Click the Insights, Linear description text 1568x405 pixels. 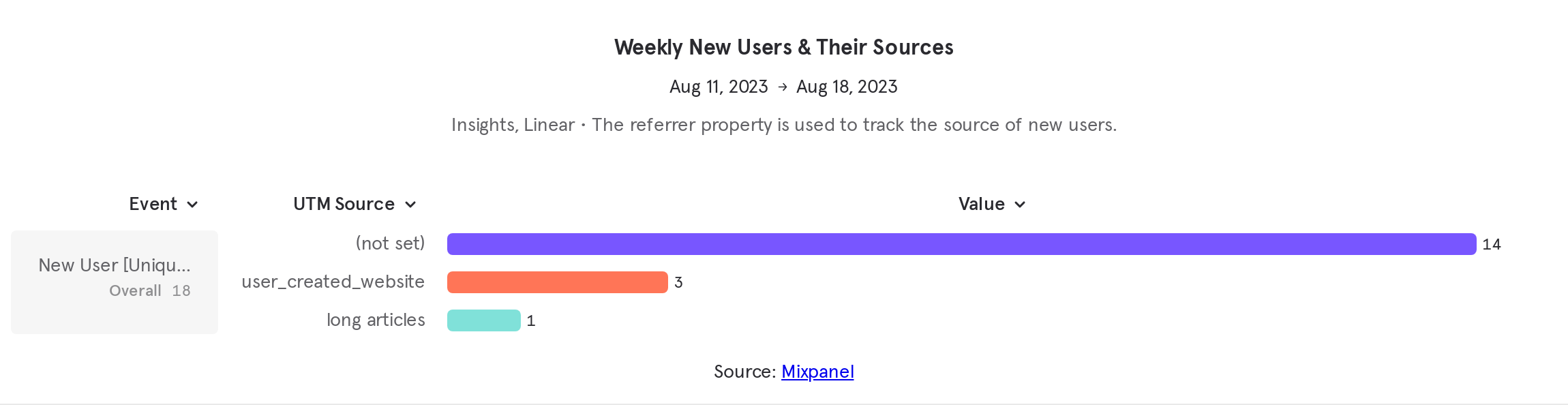click(784, 125)
